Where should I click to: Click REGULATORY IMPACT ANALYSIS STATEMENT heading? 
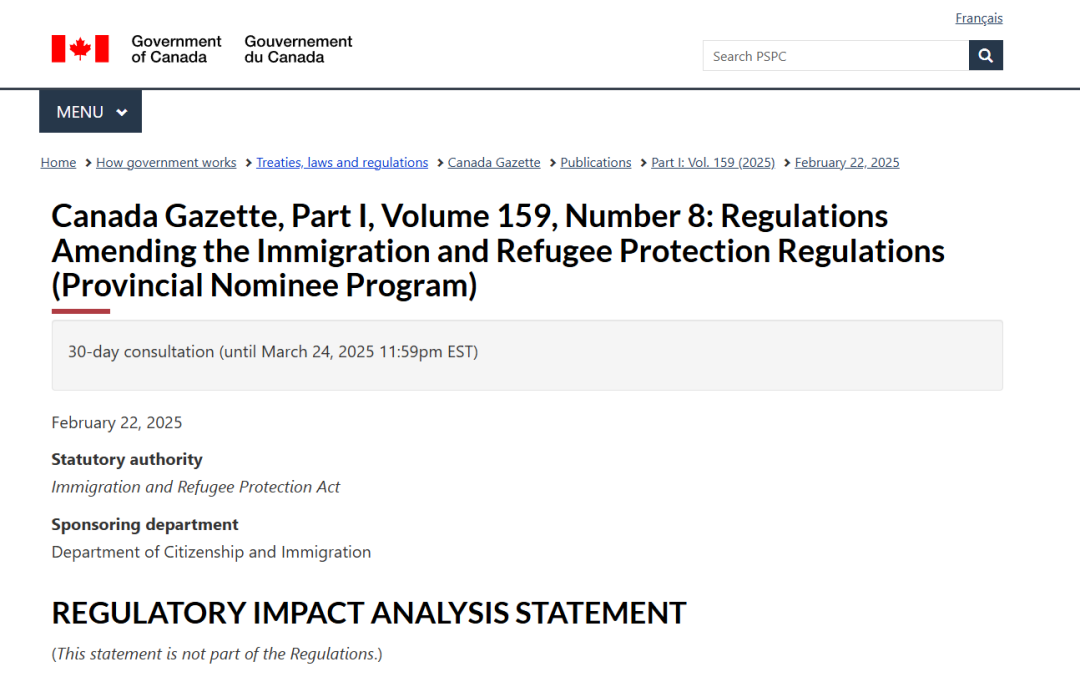point(368,613)
